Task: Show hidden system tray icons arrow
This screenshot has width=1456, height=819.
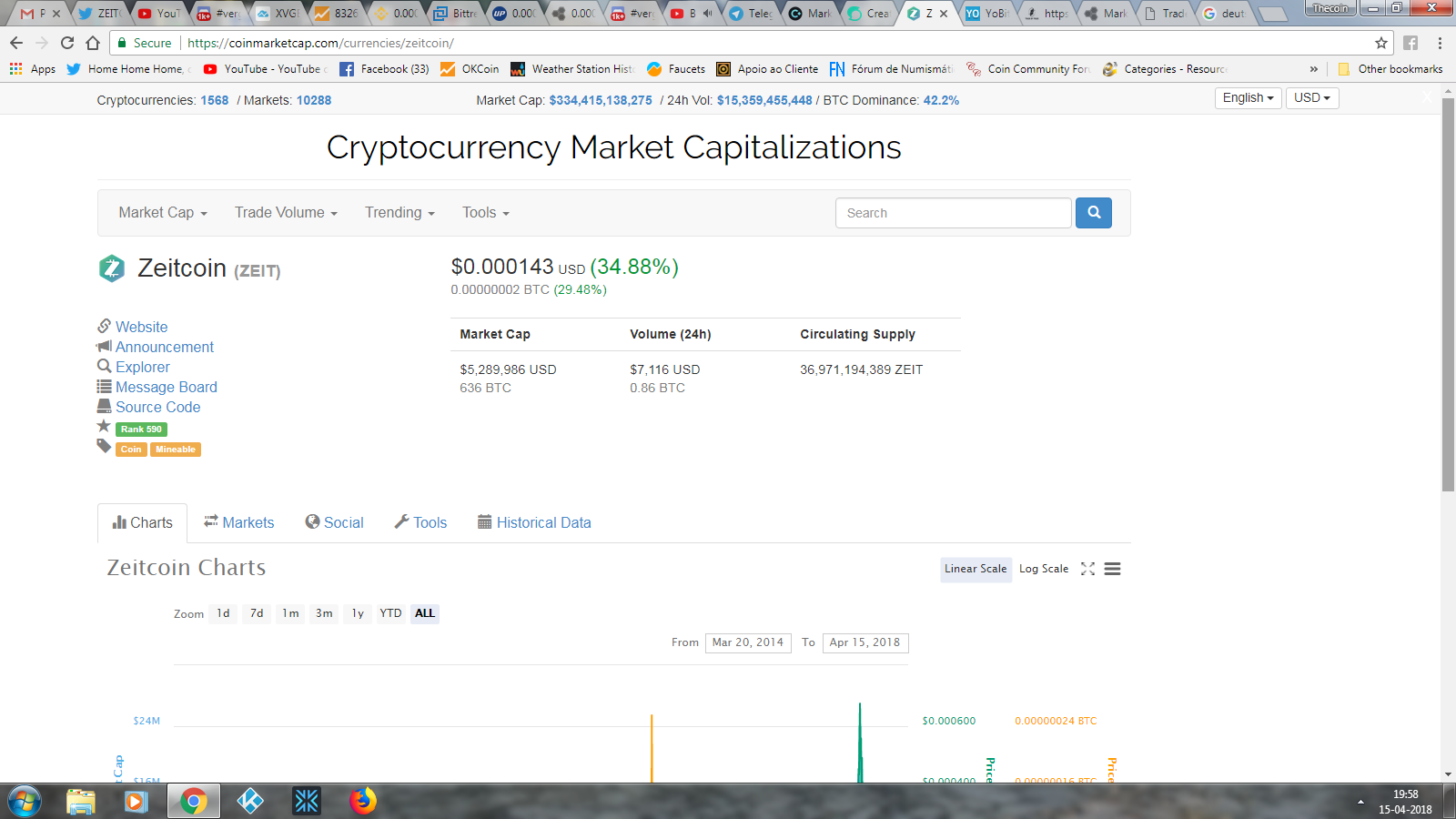Action: [x=1360, y=802]
